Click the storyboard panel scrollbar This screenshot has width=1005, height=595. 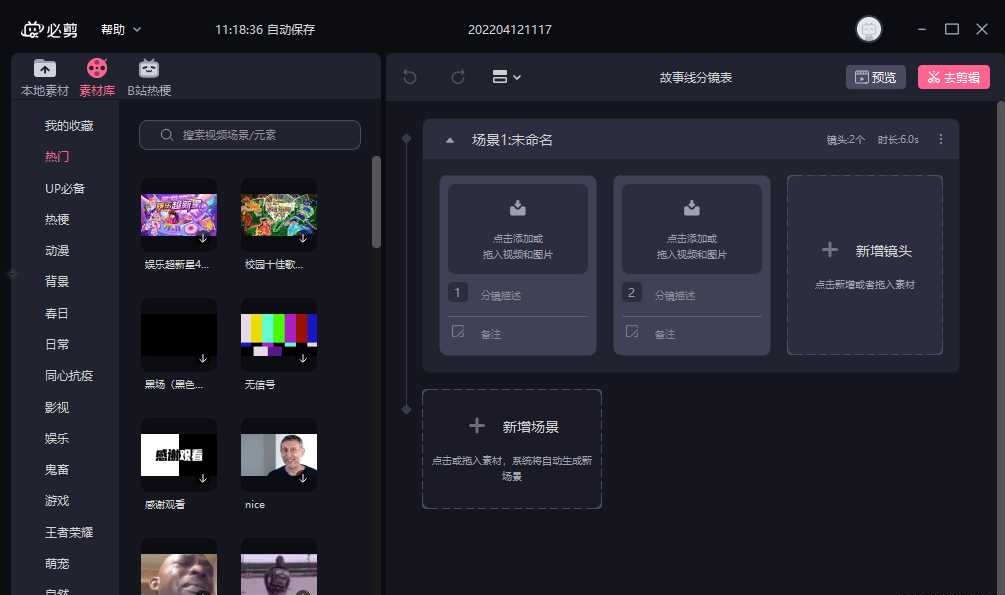(1001, 346)
